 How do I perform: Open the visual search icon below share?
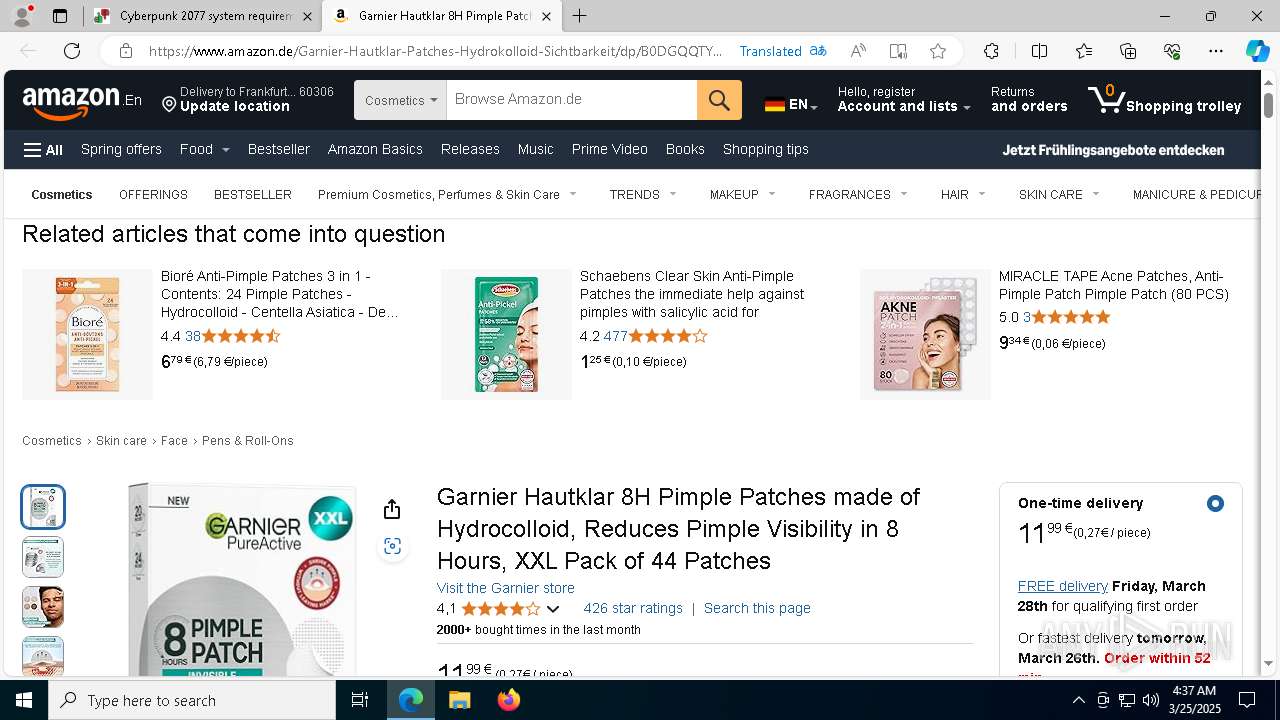(x=392, y=546)
